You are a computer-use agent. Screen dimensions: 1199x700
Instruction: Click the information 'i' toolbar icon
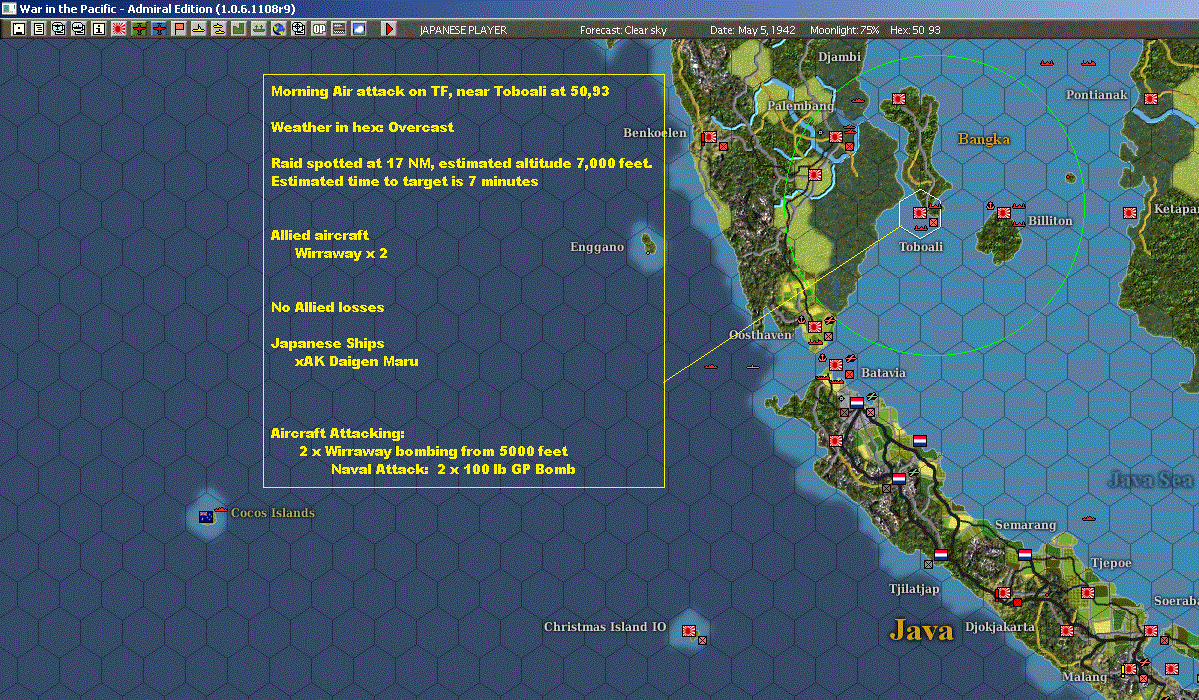tap(99, 29)
